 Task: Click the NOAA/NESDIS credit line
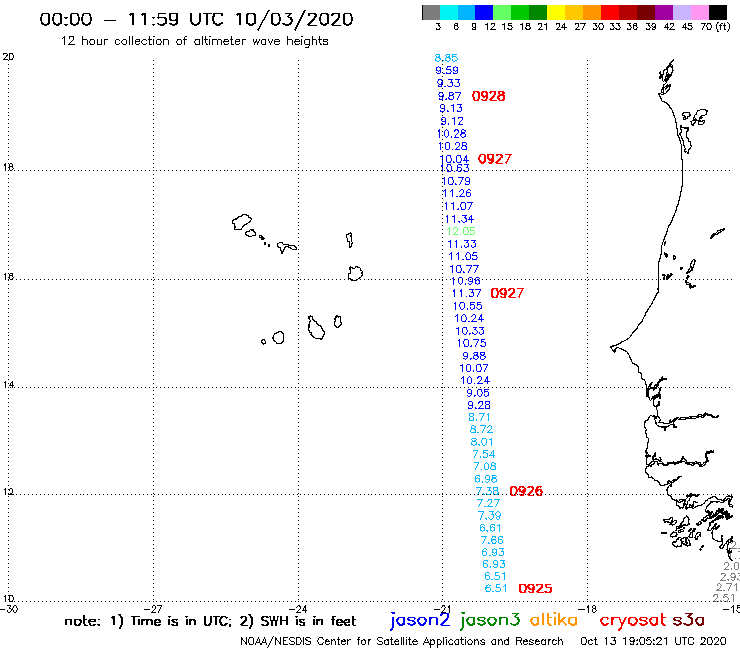click(402, 641)
